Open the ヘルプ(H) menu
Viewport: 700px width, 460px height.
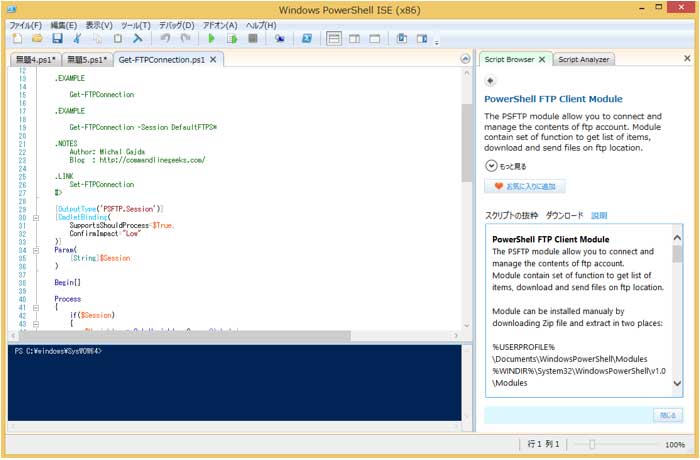[261, 25]
